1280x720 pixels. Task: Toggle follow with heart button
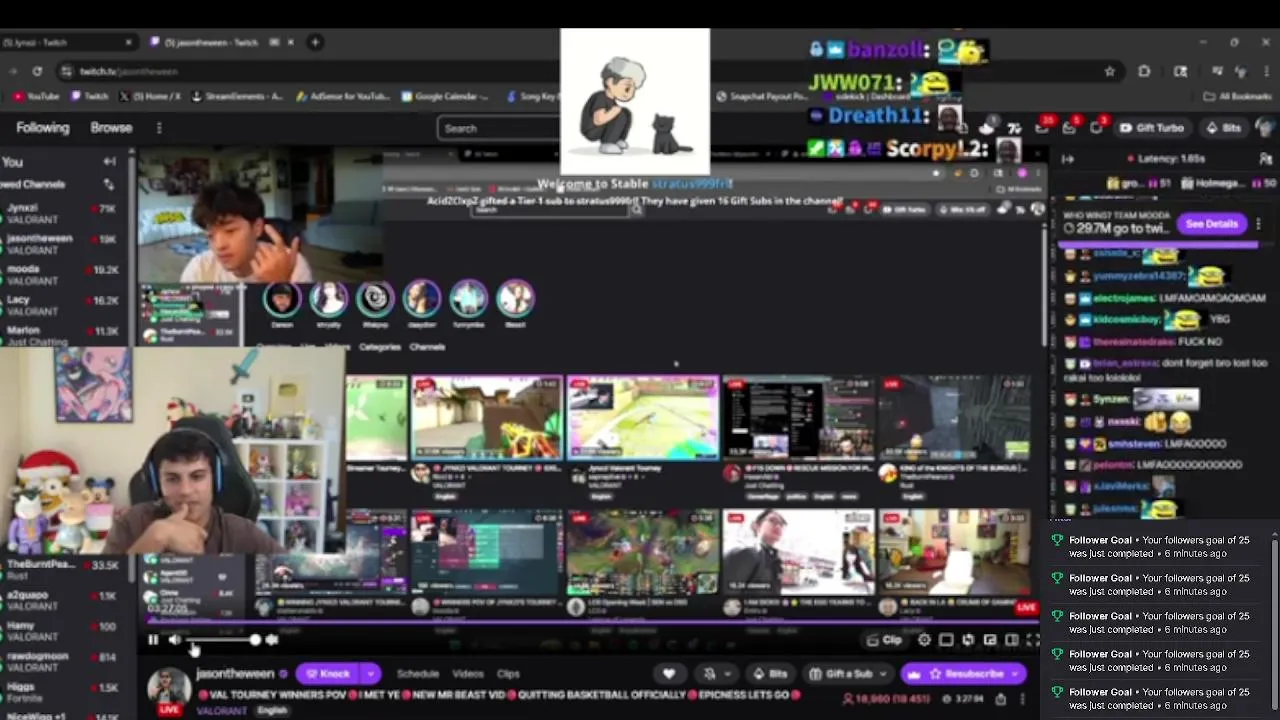[669, 674]
